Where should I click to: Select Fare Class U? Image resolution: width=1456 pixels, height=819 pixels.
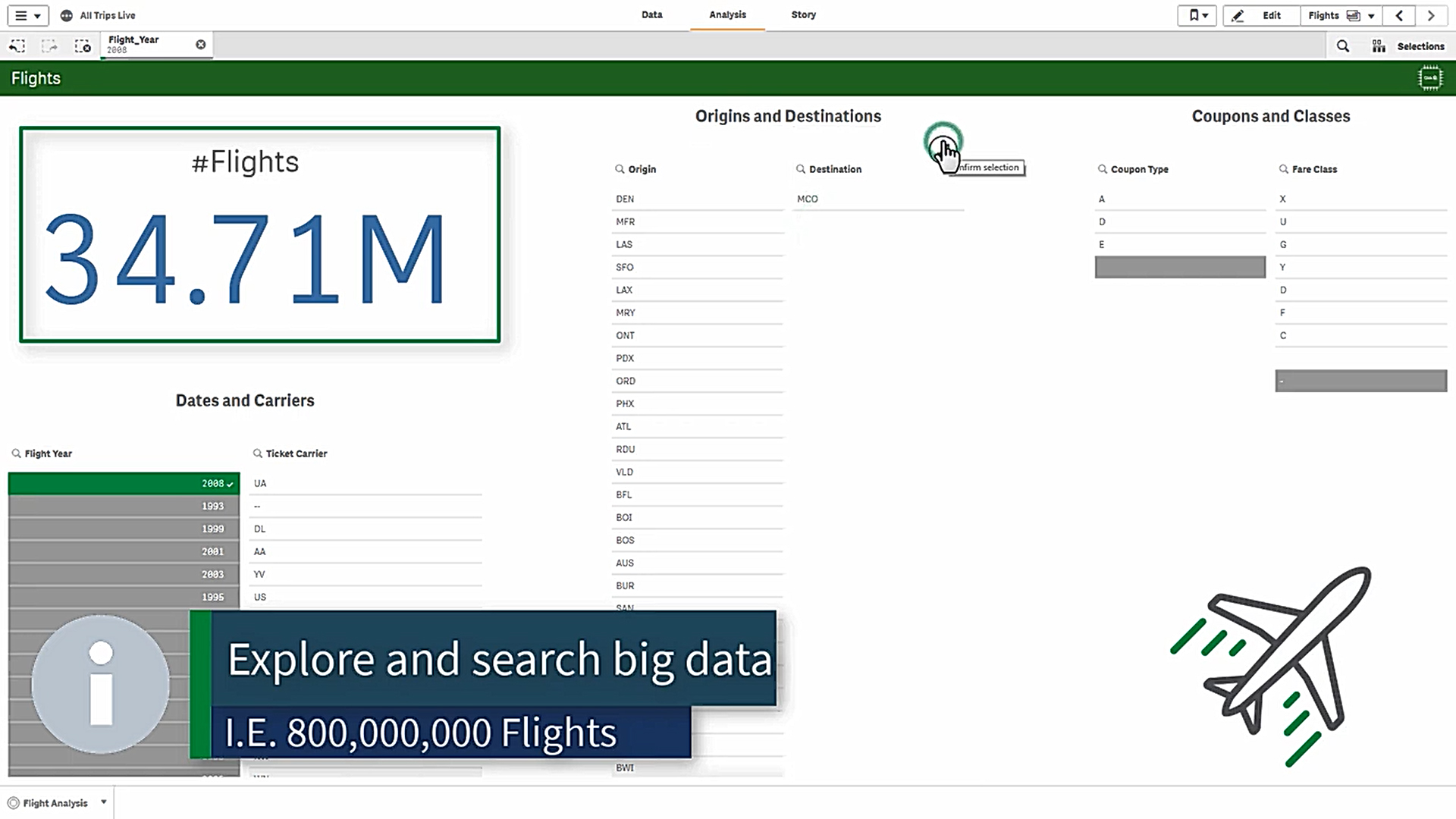(1361, 221)
